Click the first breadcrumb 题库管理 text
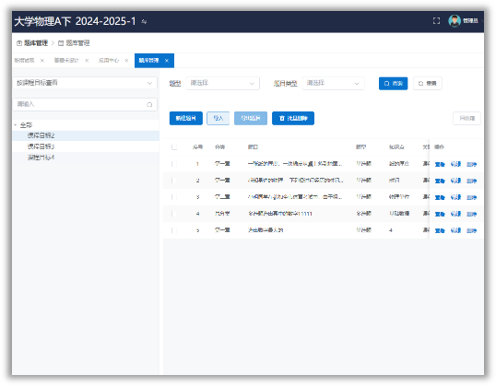Viewport: 496px width, 386px height. (x=36, y=43)
